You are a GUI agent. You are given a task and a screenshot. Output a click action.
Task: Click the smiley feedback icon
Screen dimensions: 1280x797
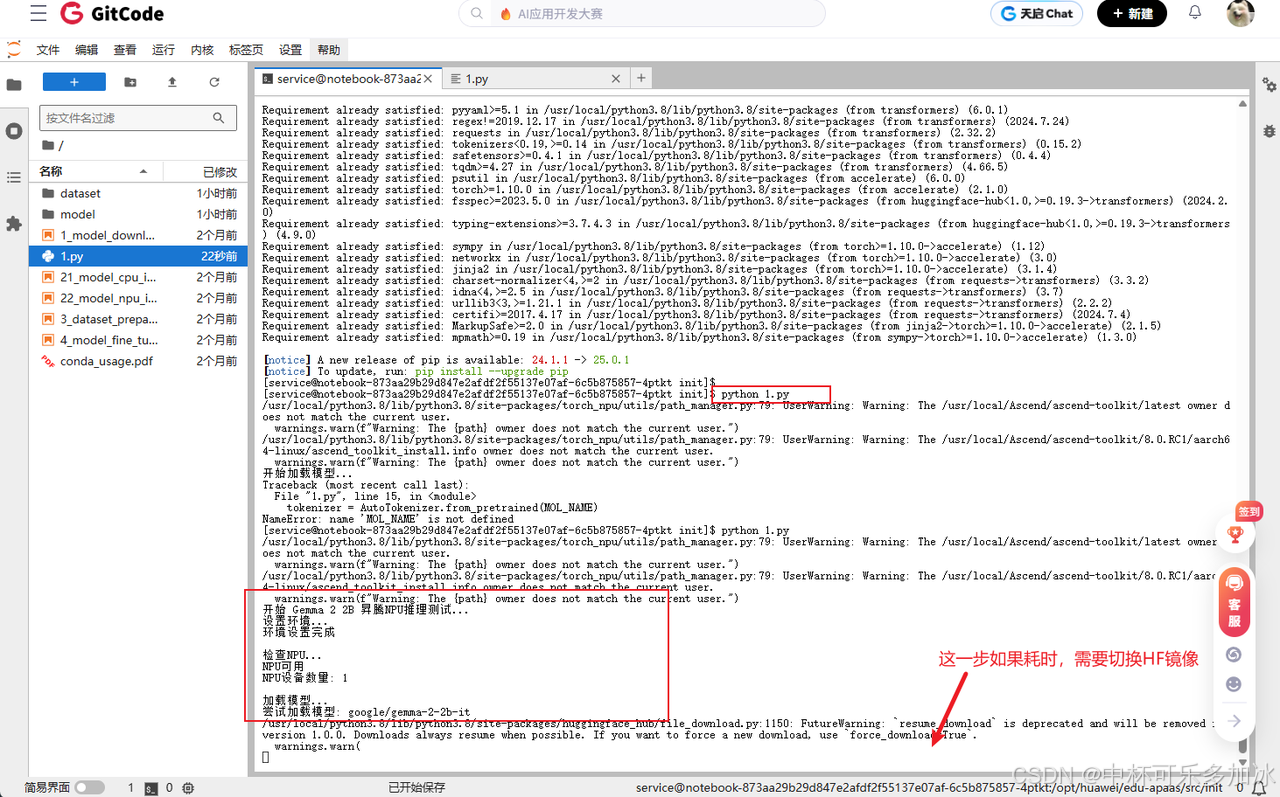1234,684
